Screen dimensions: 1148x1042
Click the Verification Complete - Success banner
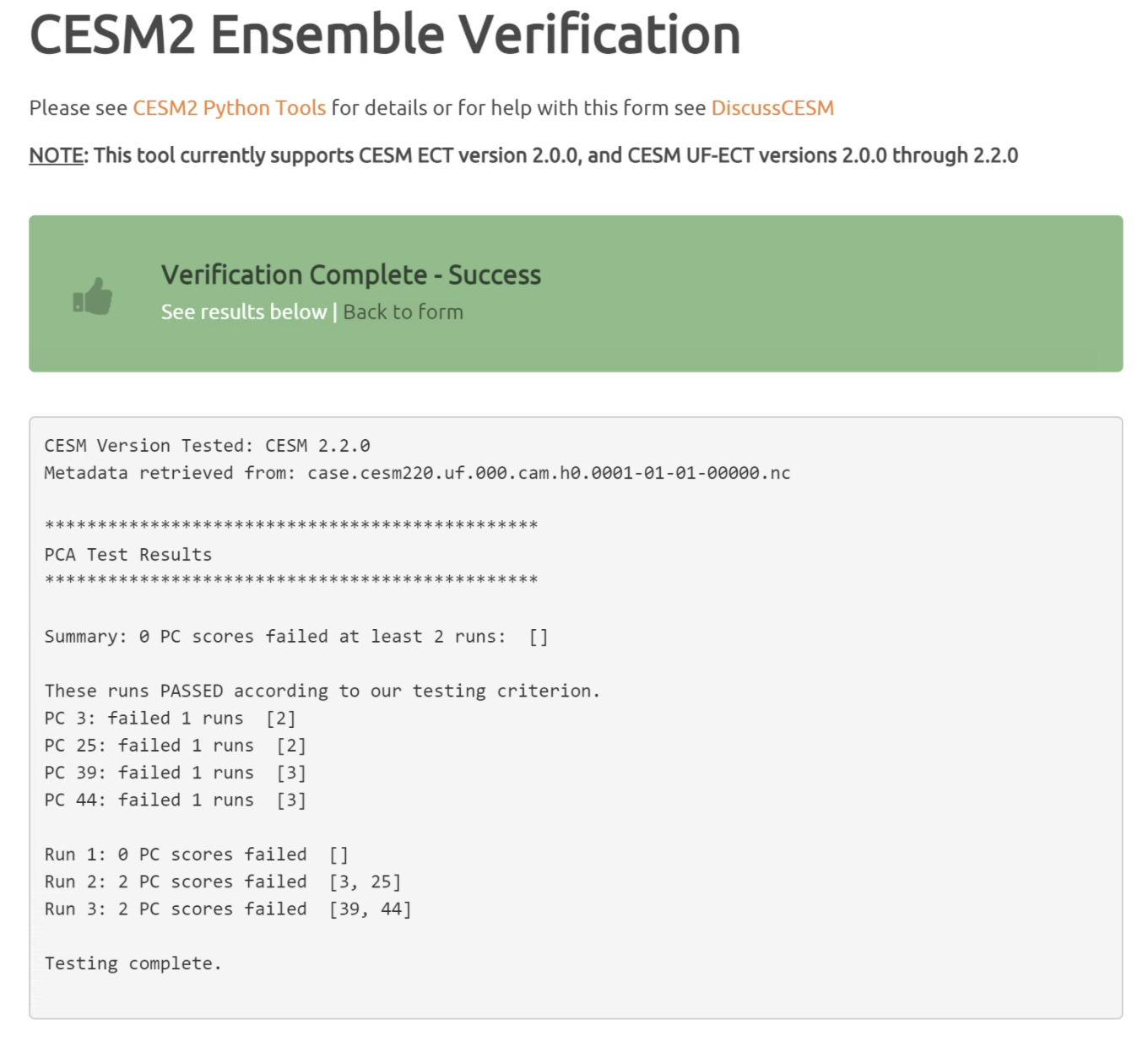[x=350, y=274]
